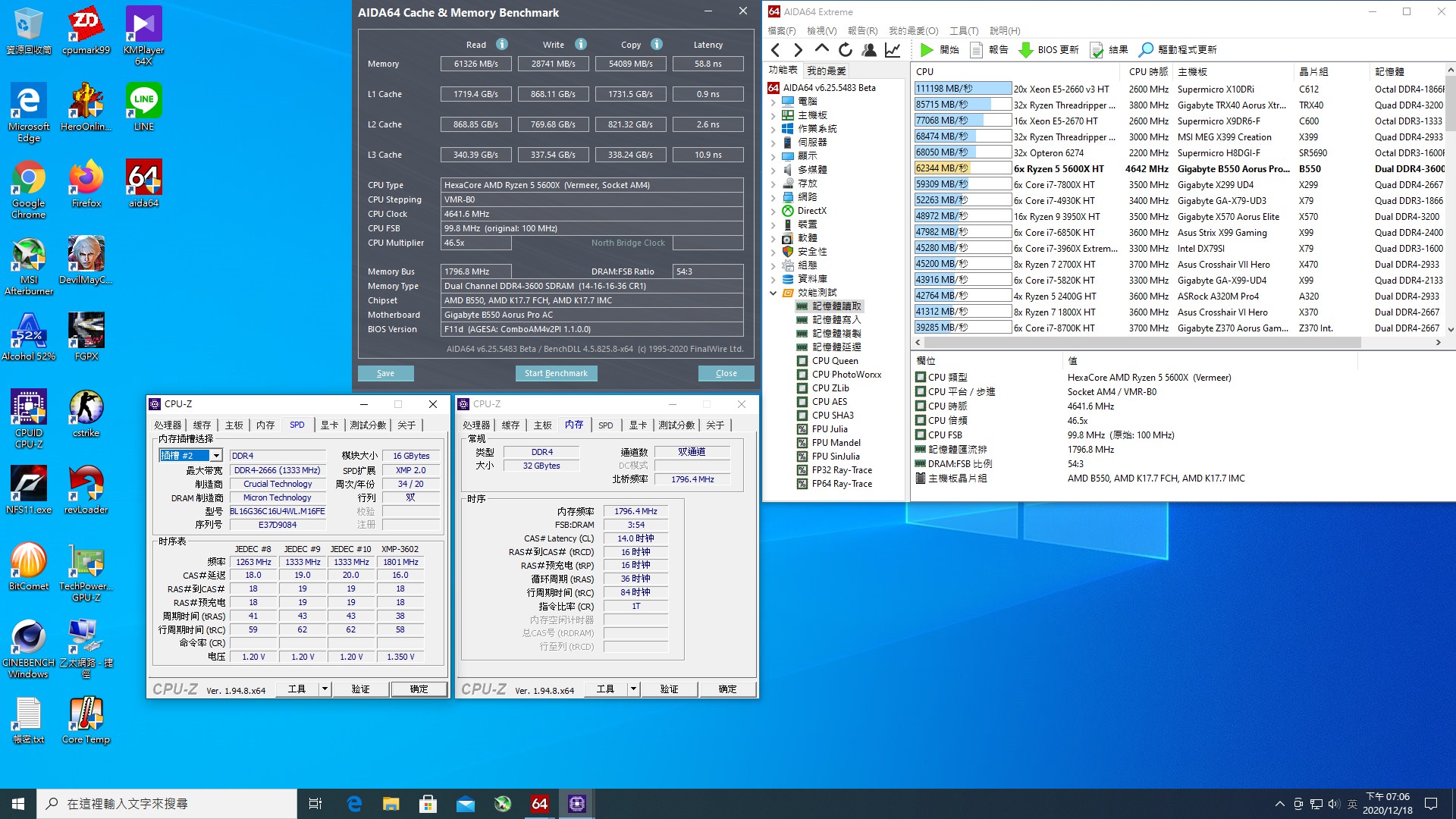
Task: Expand 作業系統 node in AIDA64 tree
Action: click(773, 129)
